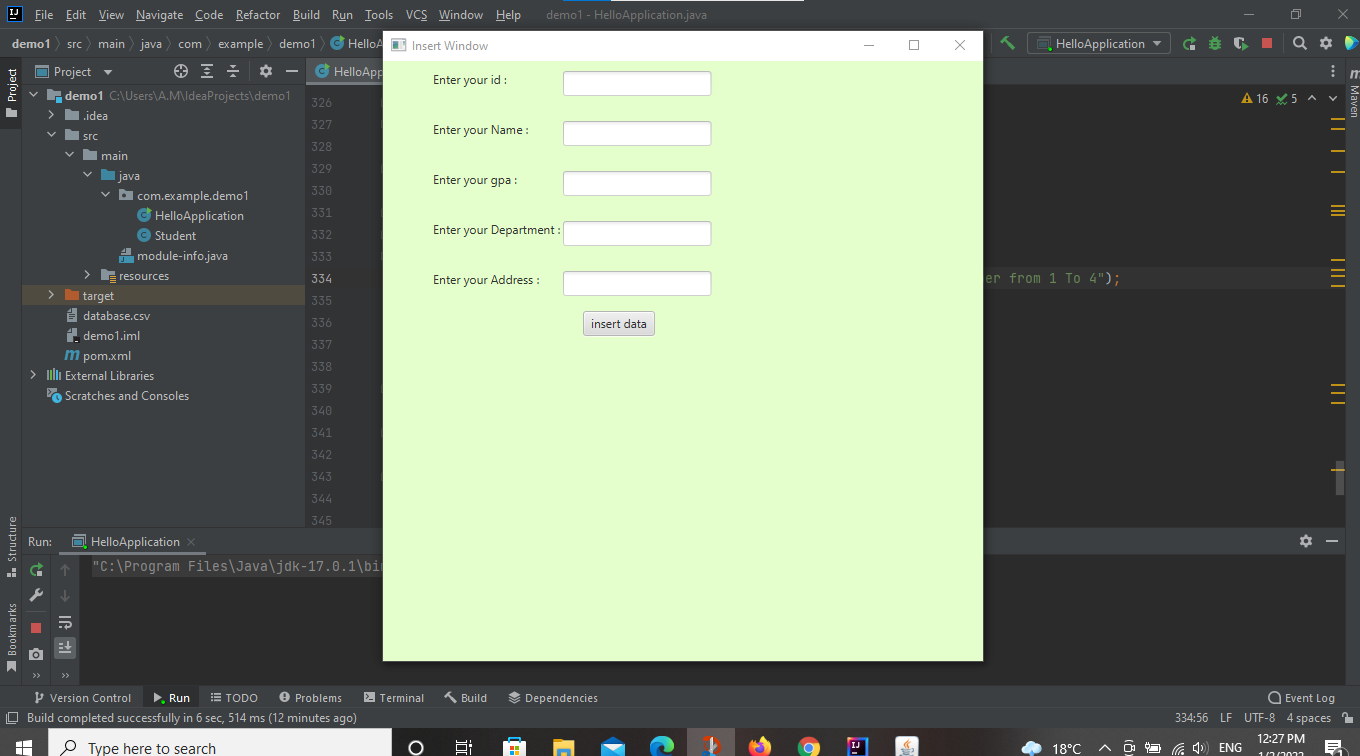Open the Refactor menu
The image size is (1360, 756).
[x=258, y=15]
